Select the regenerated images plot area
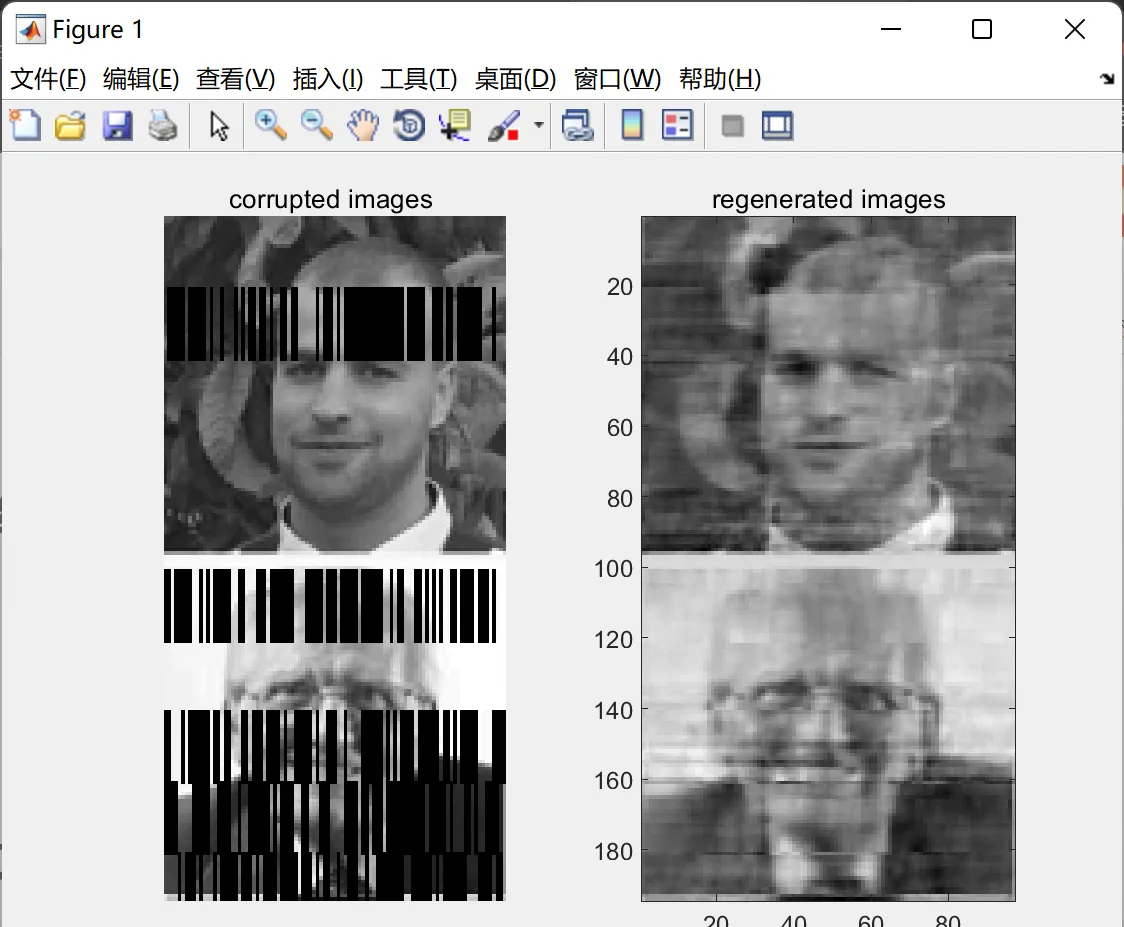This screenshot has height=927, width=1124. pyautogui.click(x=828, y=558)
